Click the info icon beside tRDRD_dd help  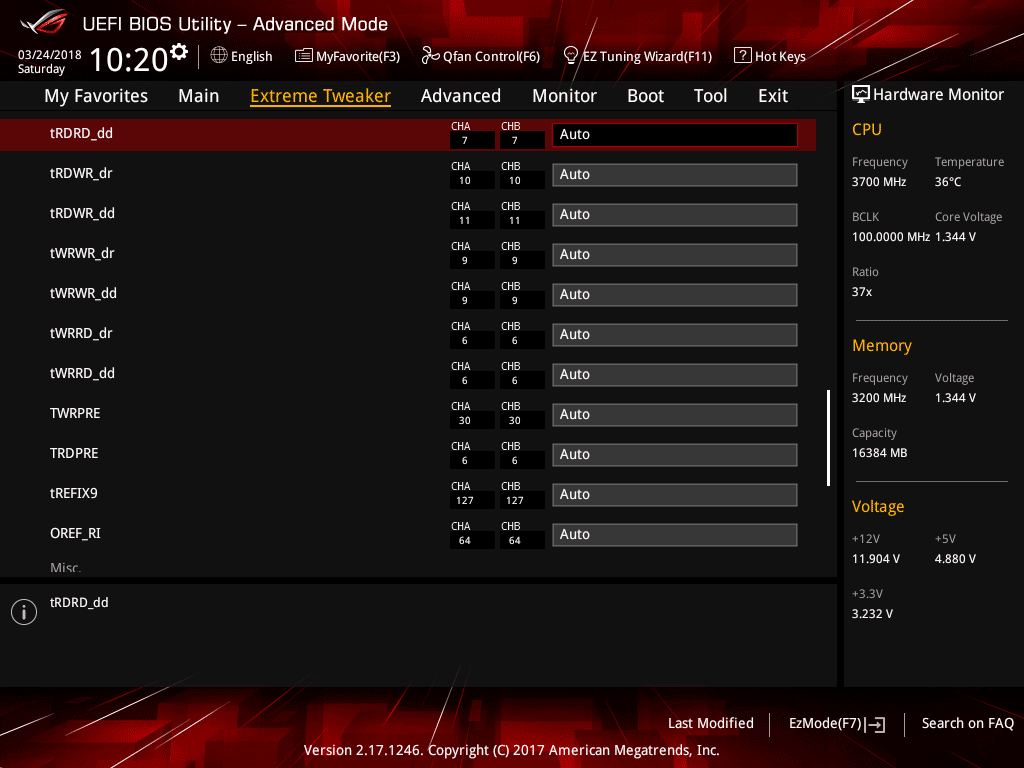click(x=24, y=612)
